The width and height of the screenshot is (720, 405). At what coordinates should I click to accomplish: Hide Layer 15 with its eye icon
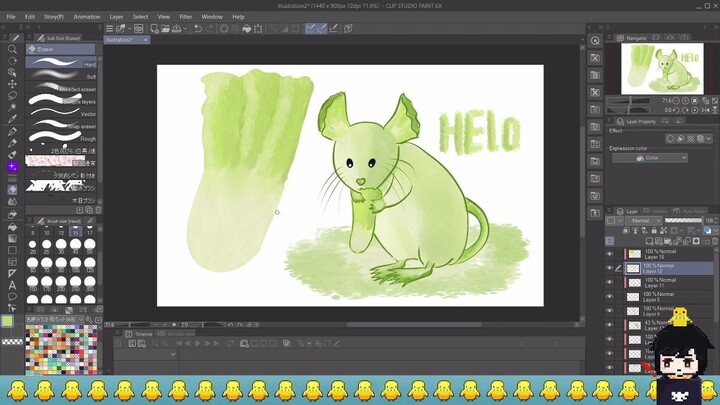coord(609,254)
